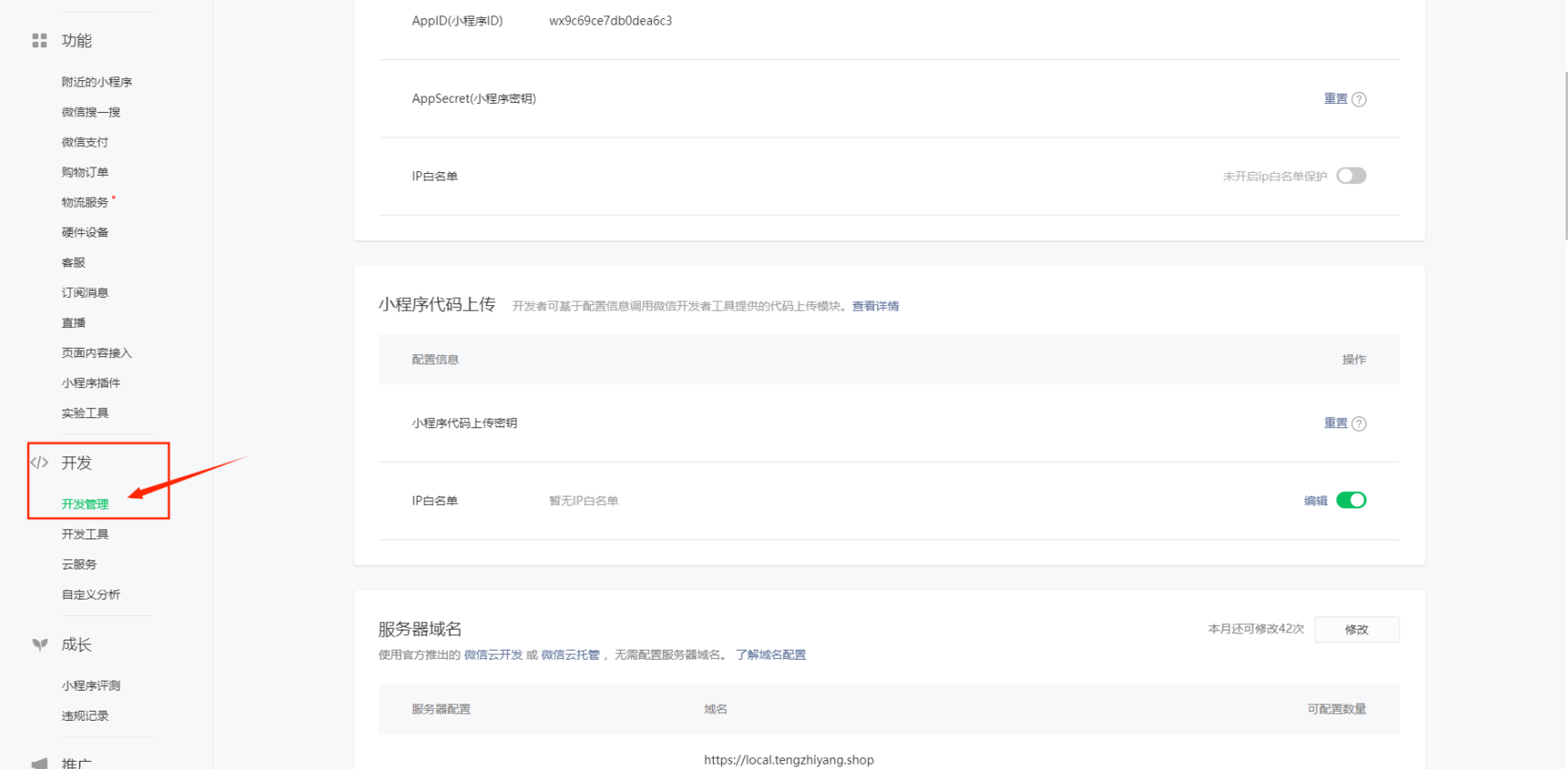Screen dimensions: 1568x769
Task: Open 客服 in sidebar
Action: click(x=73, y=262)
